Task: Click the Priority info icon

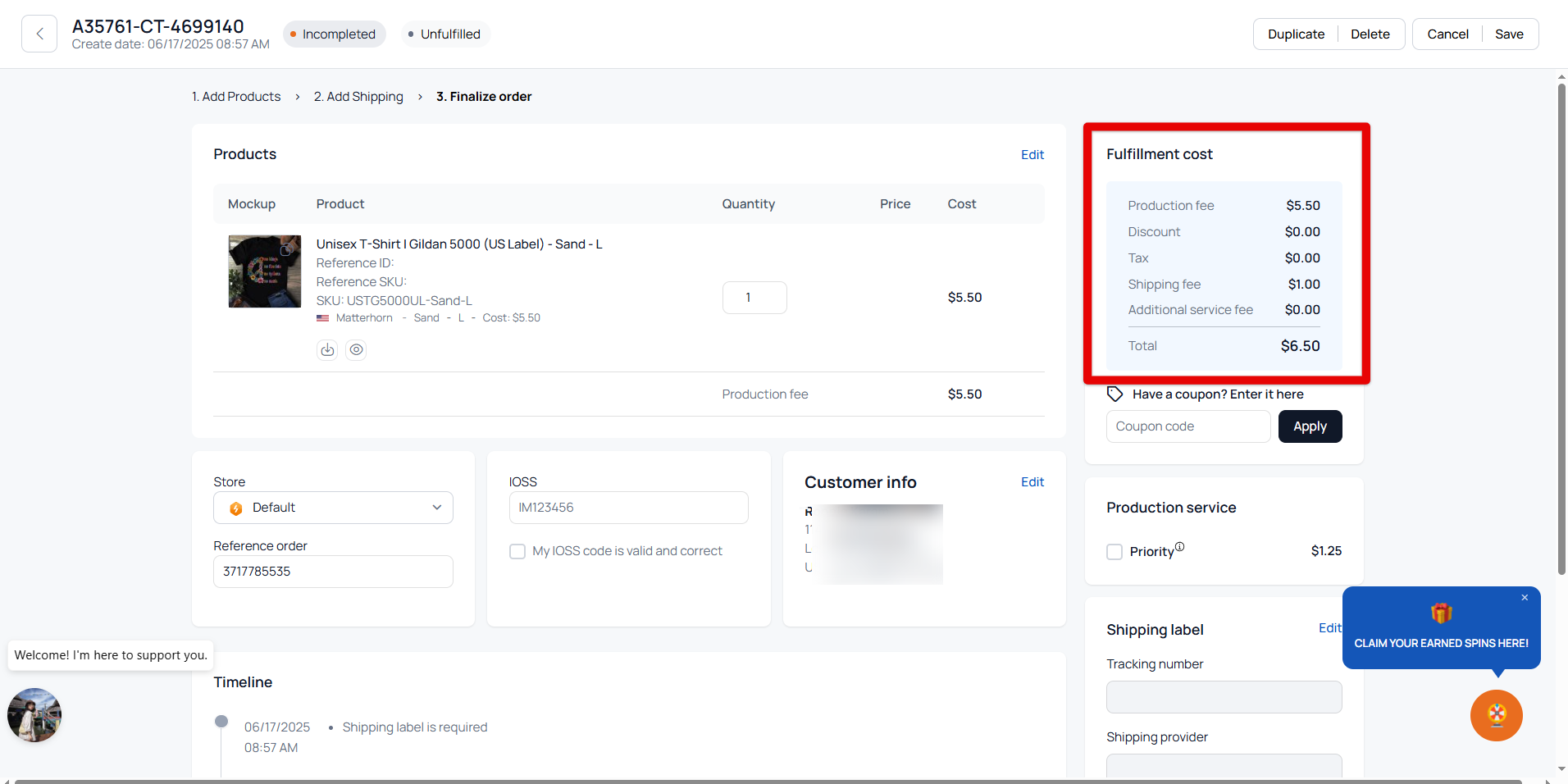Action: point(1179,547)
